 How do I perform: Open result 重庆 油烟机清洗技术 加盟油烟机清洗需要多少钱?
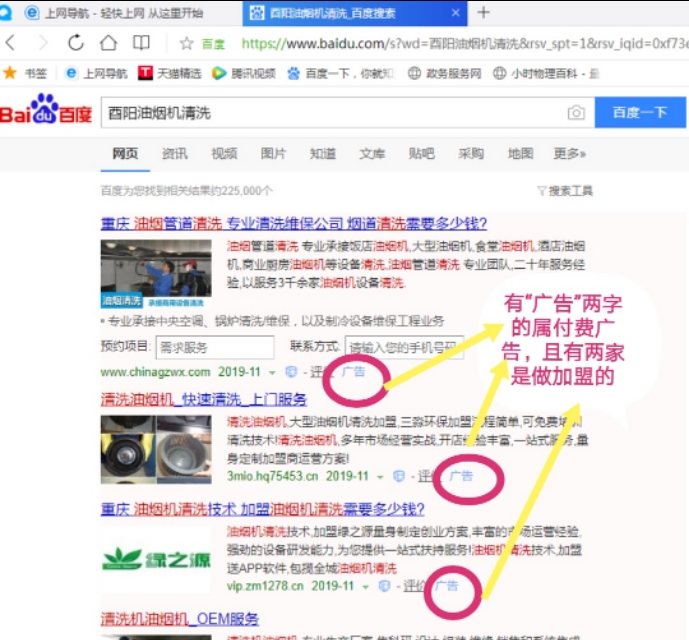coord(262,509)
